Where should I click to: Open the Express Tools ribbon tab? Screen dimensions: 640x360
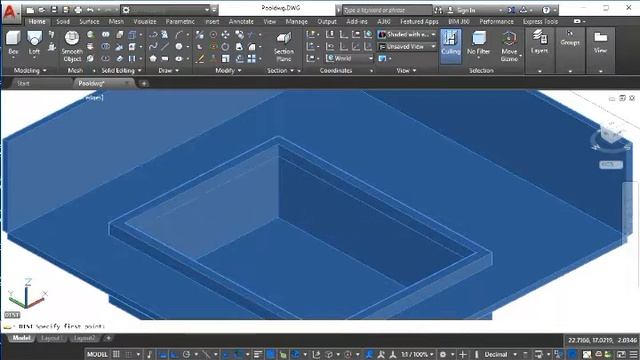pyautogui.click(x=540, y=21)
